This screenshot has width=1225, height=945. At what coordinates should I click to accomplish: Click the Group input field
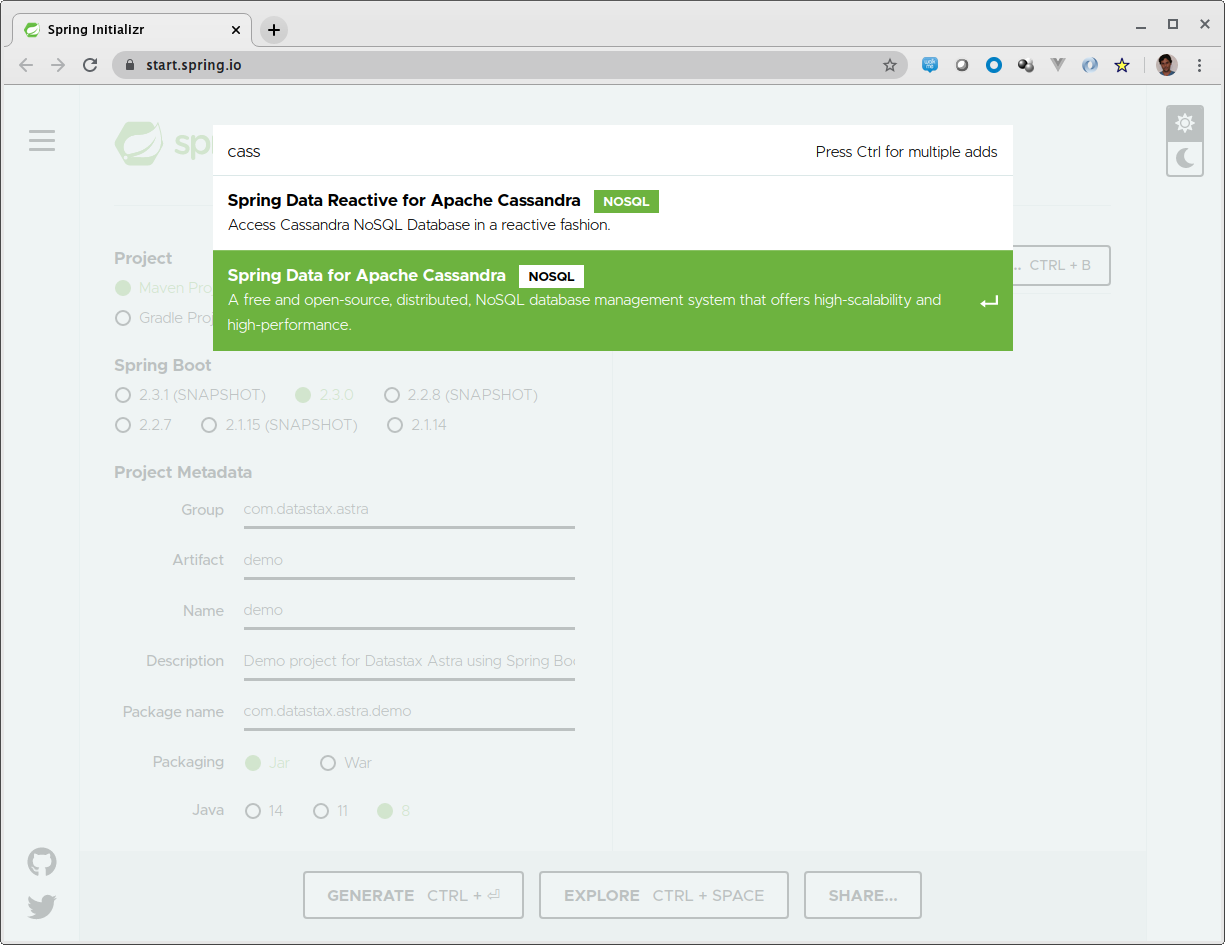pos(409,510)
